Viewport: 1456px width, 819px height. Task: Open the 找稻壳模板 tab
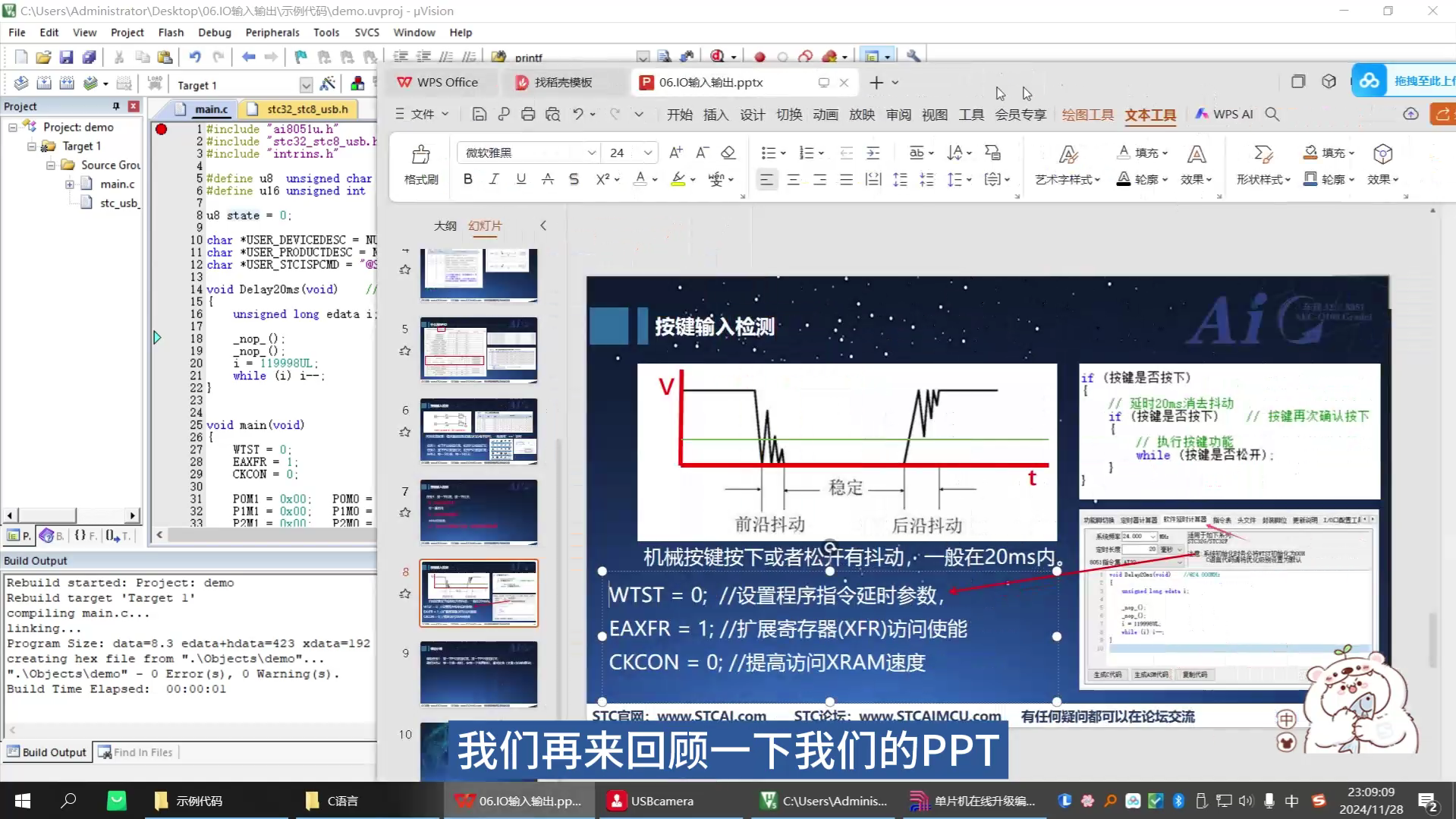(562, 82)
